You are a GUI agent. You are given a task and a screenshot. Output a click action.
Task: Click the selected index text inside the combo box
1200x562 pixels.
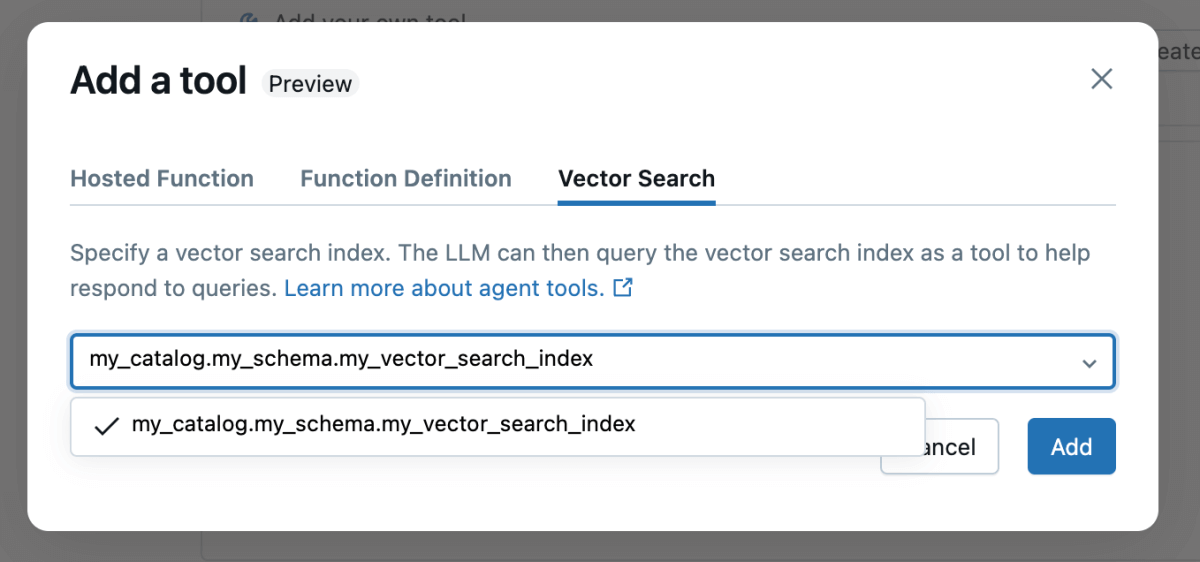(x=341, y=359)
